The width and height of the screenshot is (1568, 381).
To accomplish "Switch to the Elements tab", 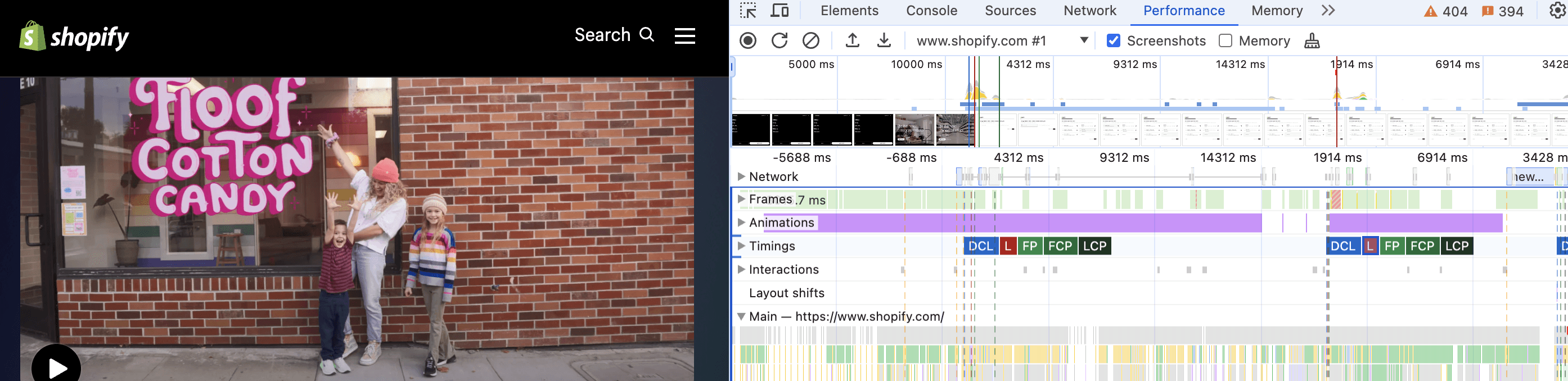I will 849,10.
